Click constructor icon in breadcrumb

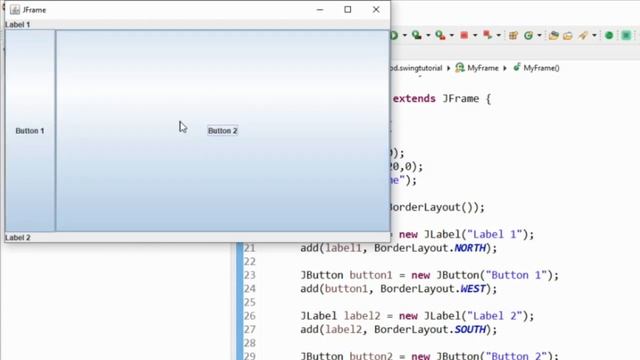[517, 67]
